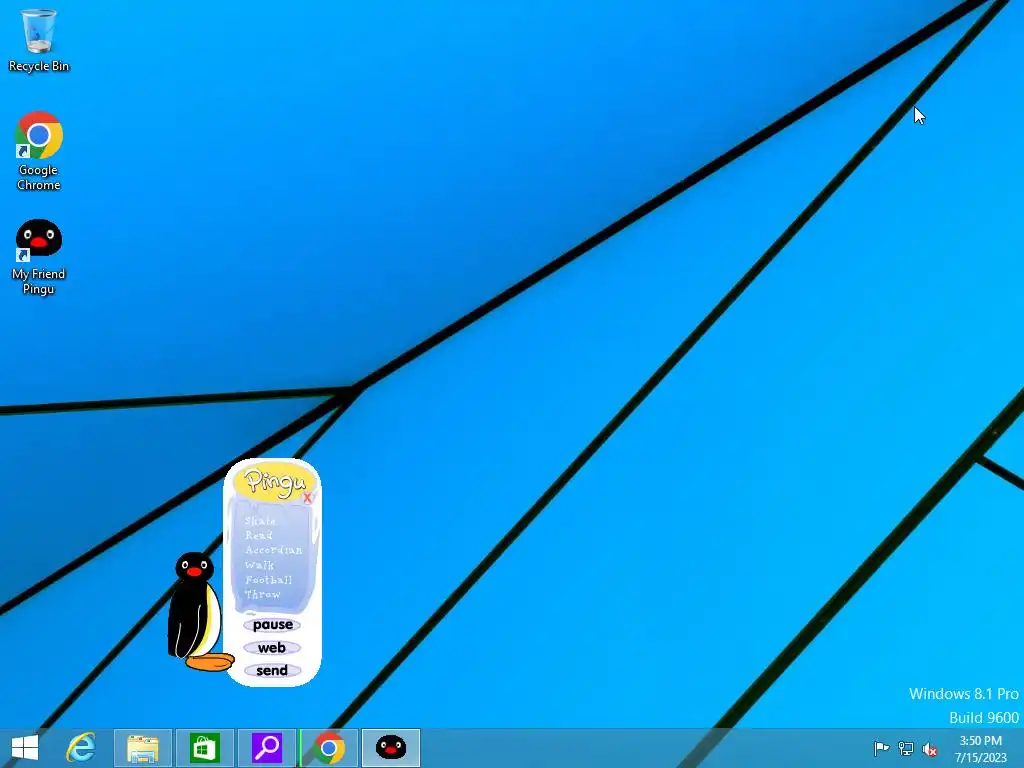Click the send button in Pingu panel
Screen dimensions: 1024x768
272,671
